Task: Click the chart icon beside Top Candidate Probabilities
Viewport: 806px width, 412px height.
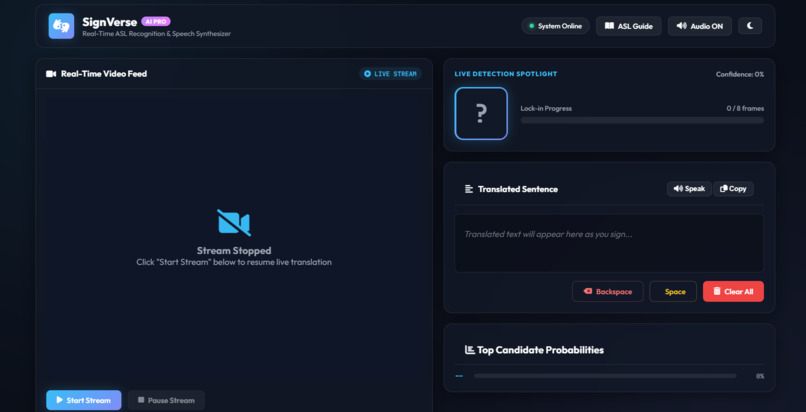Action: [469, 350]
